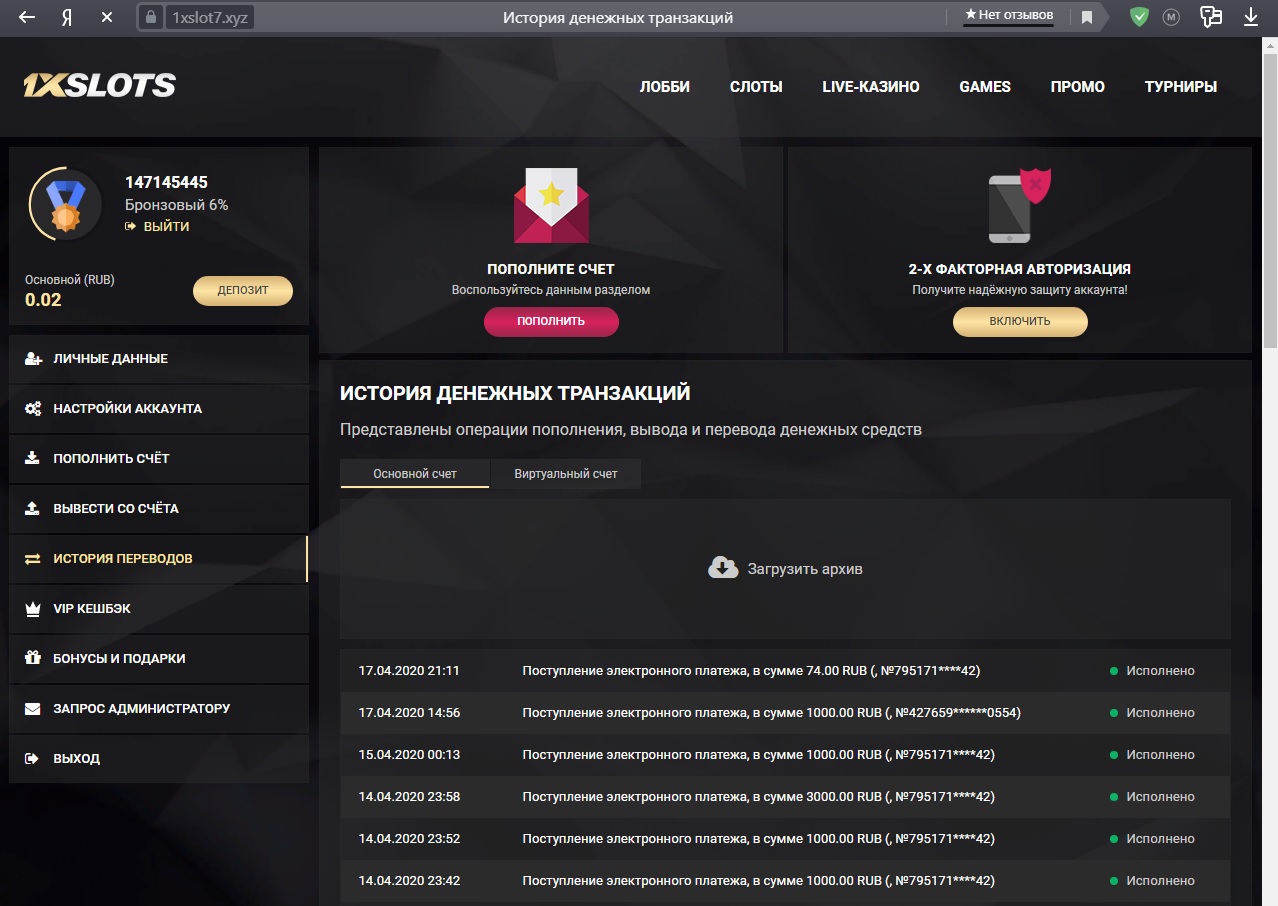Click the transfer arrows icon
The height and width of the screenshot is (906, 1278).
[33, 558]
